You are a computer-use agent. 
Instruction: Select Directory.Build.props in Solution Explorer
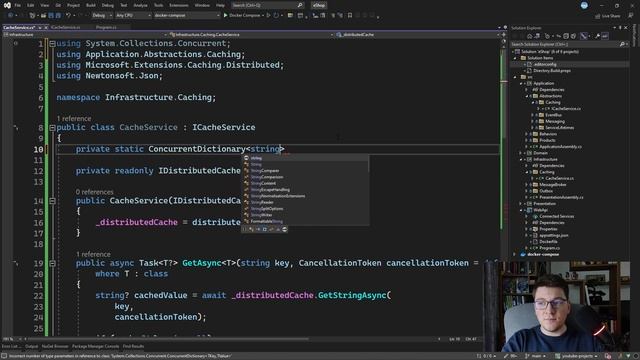[x=551, y=71]
